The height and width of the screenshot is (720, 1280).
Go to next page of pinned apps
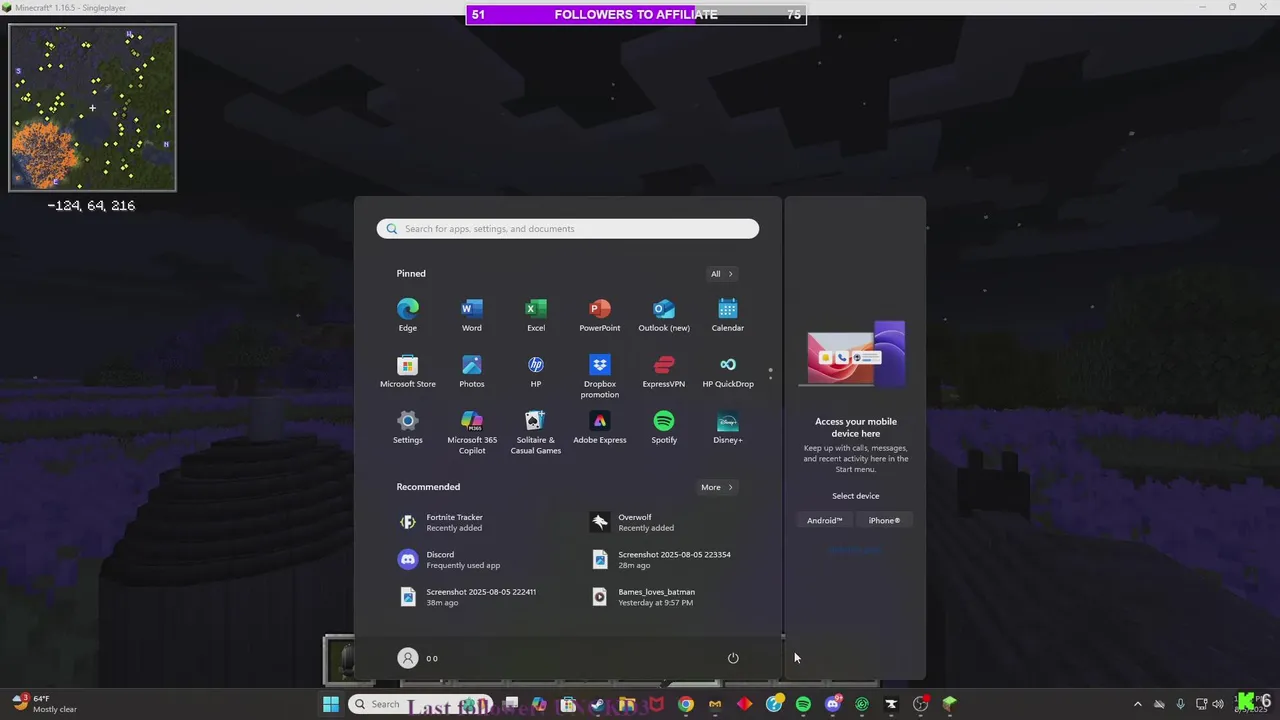[x=770, y=379]
